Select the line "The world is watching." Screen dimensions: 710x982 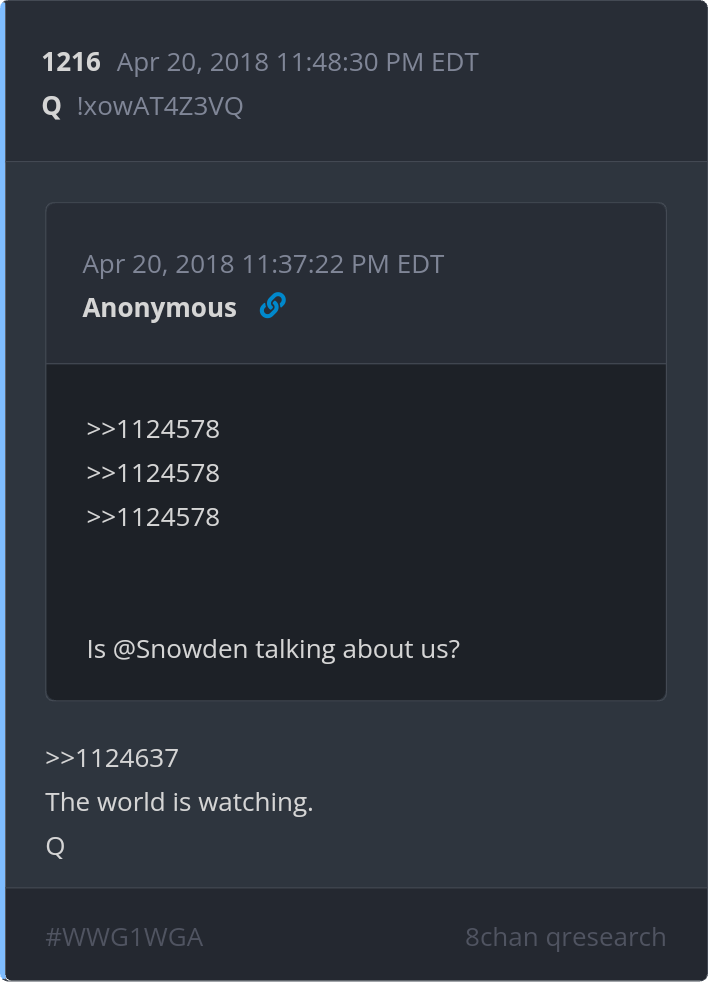point(179,802)
